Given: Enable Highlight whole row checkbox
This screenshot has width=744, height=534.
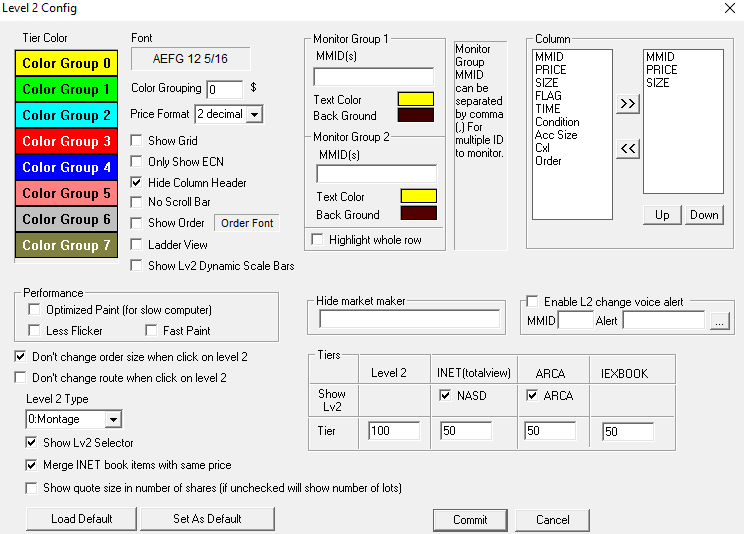Looking at the screenshot, I should click(318, 240).
